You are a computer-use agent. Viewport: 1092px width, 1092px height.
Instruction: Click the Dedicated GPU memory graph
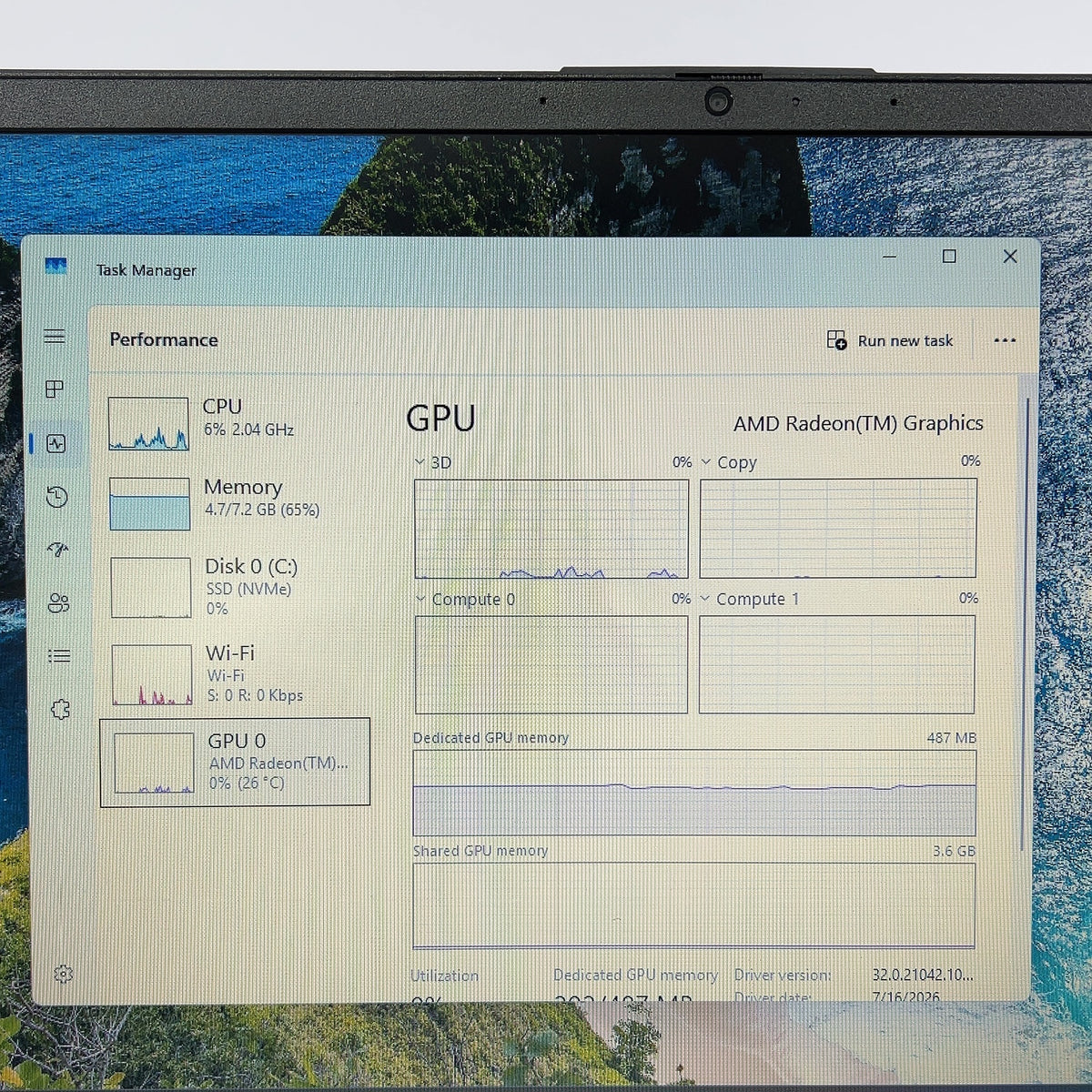pos(694,793)
